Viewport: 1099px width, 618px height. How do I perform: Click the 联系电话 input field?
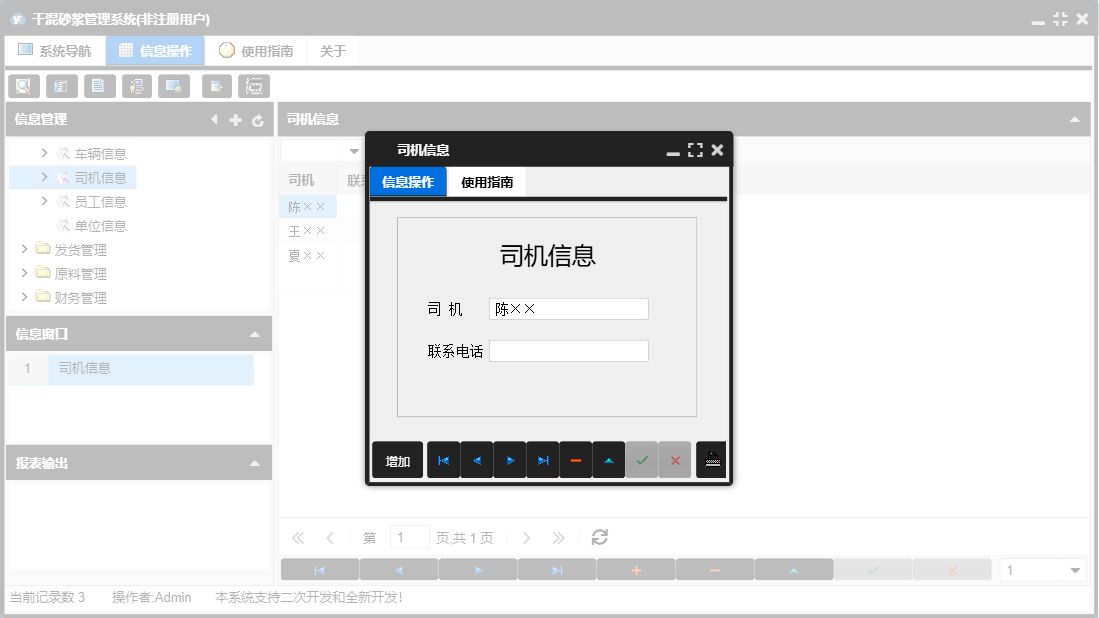tap(568, 350)
